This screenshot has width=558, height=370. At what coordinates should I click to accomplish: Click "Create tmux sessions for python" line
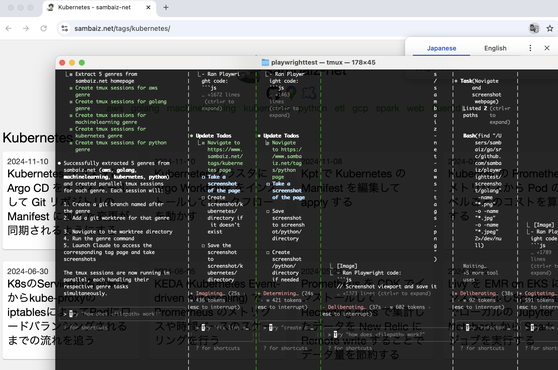[121, 143]
